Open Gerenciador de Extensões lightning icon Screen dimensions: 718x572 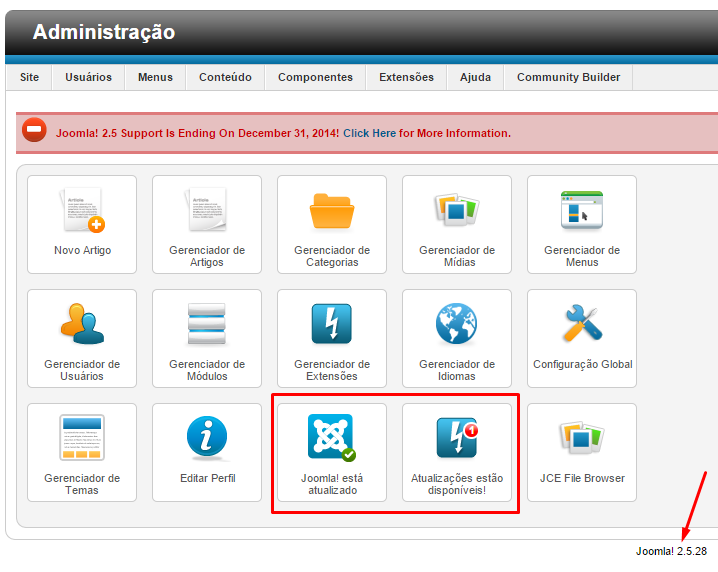(332, 324)
